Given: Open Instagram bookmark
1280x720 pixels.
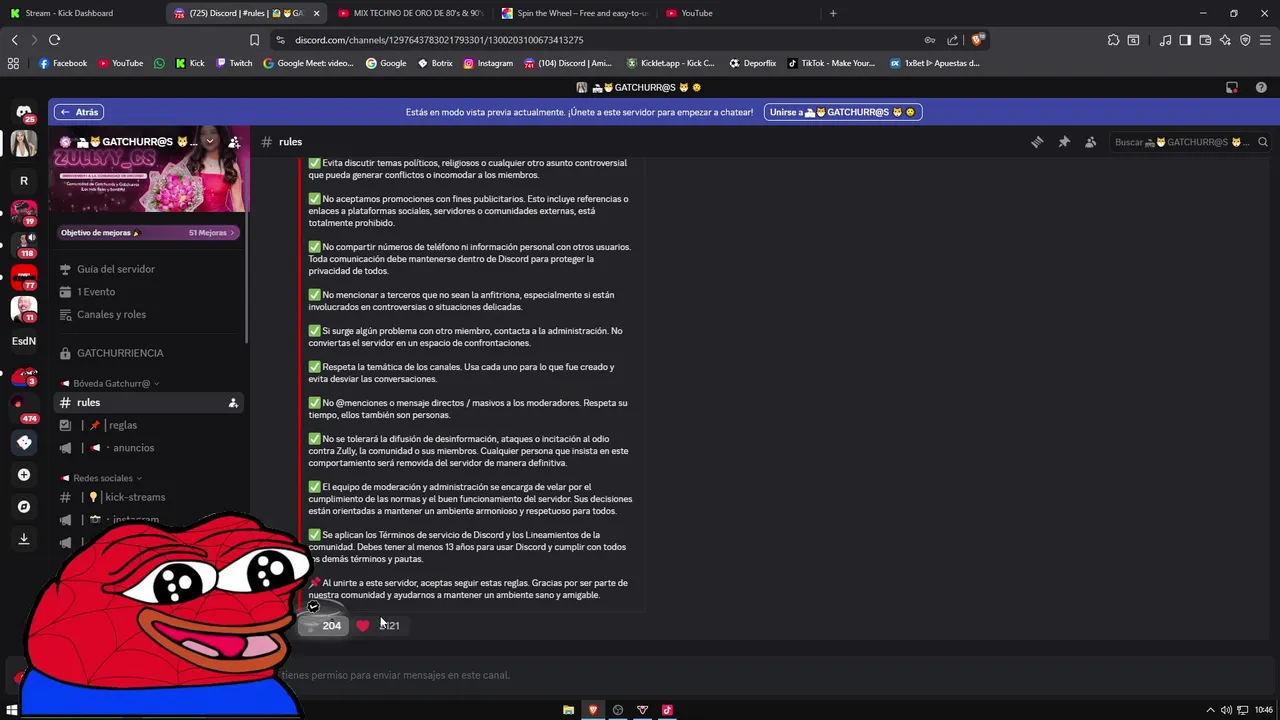Looking at the screenshot, I should (489, 63).
